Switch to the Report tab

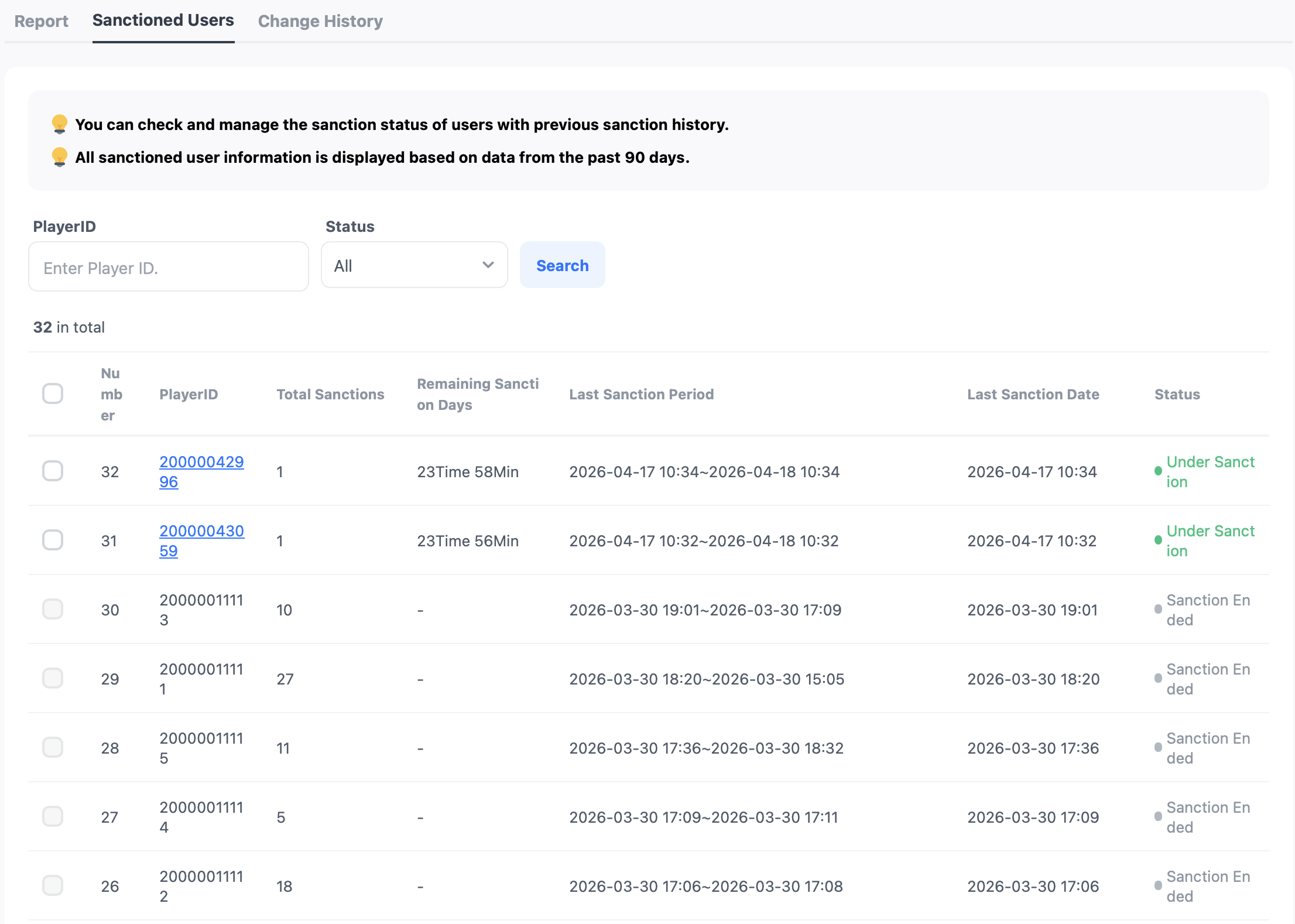coord(41,21)
